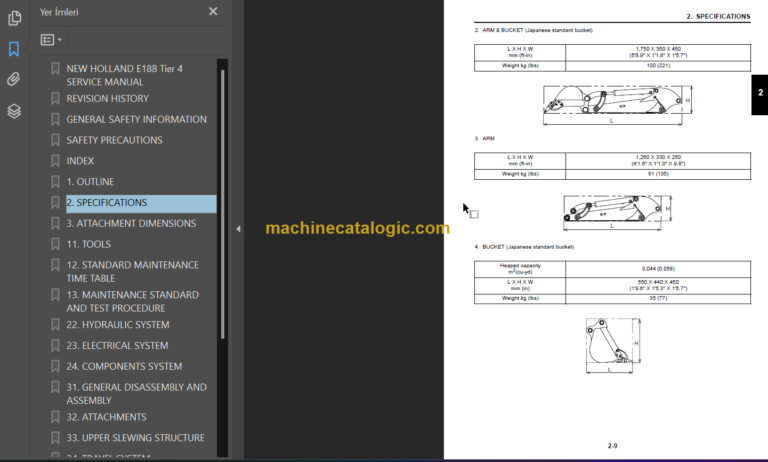Viewport: 768px width, 462px height.
Task: Go to REVISION HISTORY bookmark
Action: point(108,98)
